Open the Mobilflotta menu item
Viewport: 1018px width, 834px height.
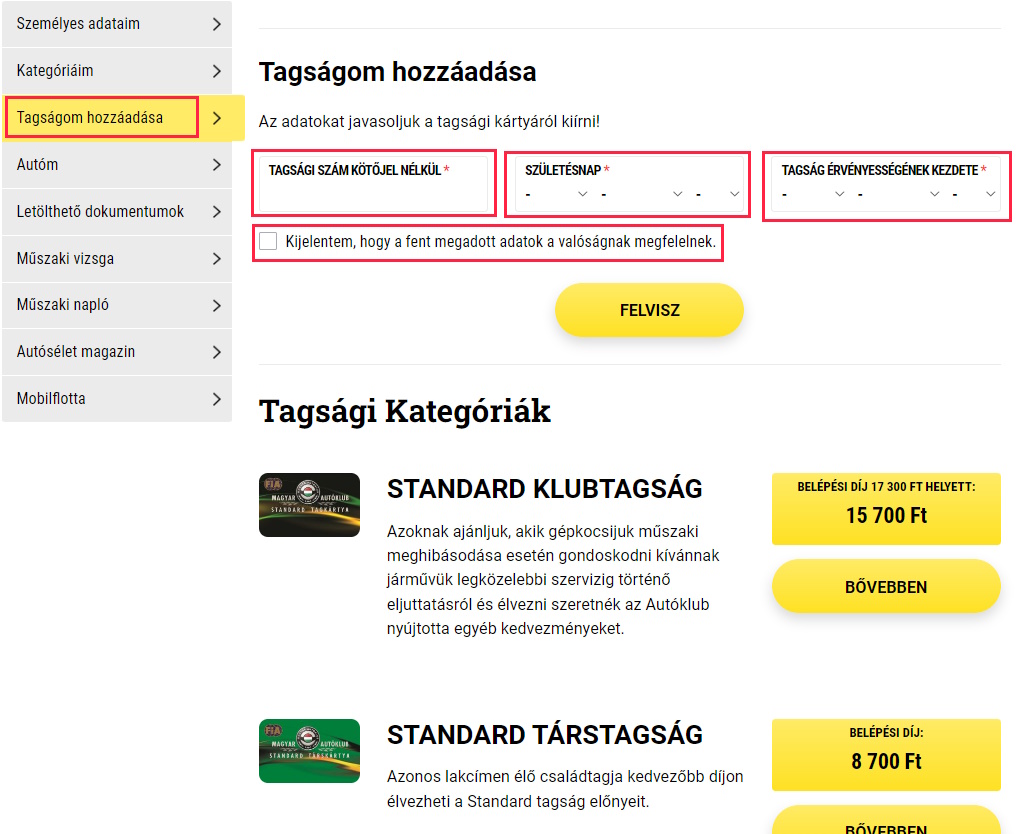(117, 399)
